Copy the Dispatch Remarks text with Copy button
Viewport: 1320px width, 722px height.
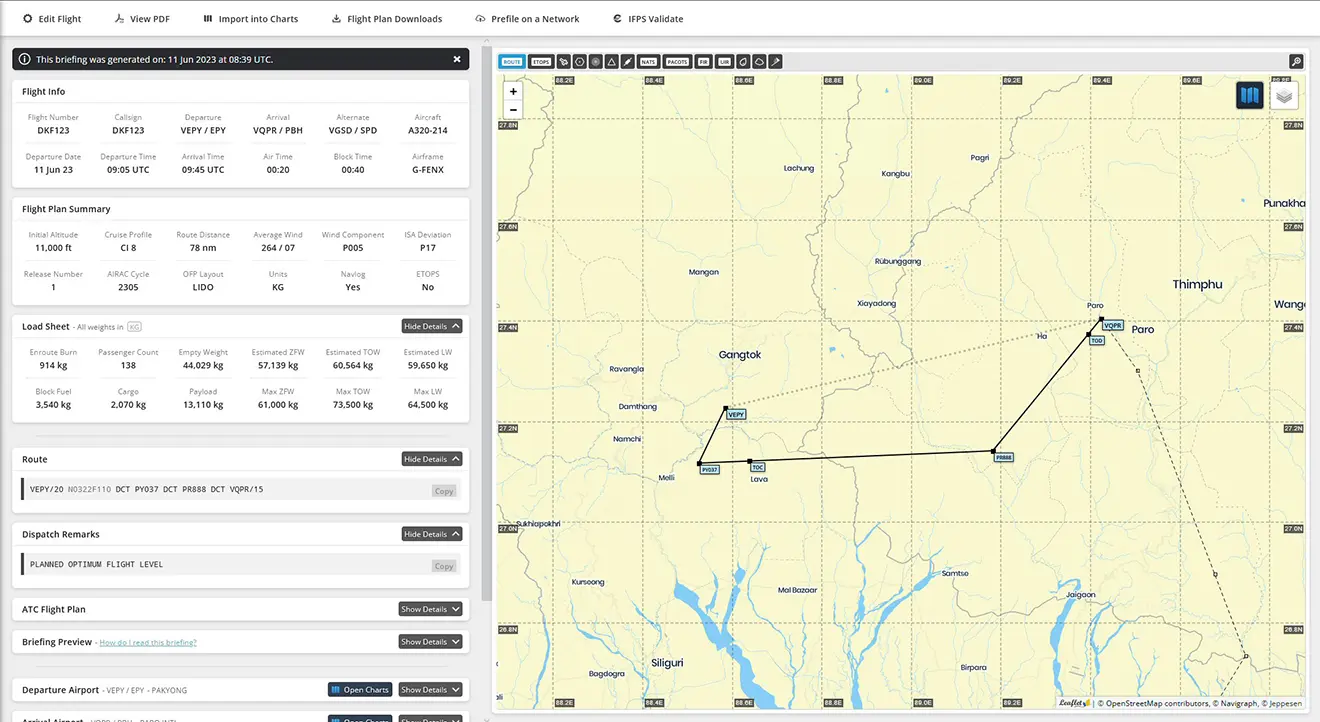444,566
